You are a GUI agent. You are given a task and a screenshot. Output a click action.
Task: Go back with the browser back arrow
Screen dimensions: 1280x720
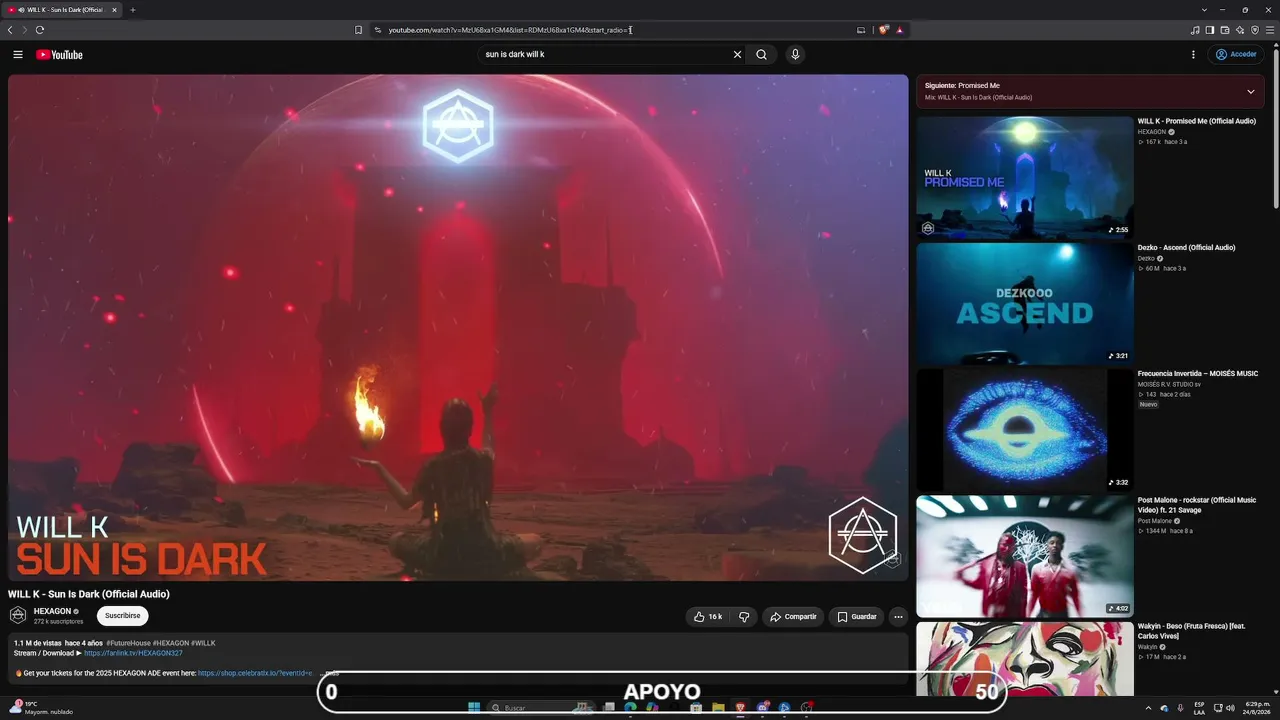pyautogui.click(x=10, y=30)
